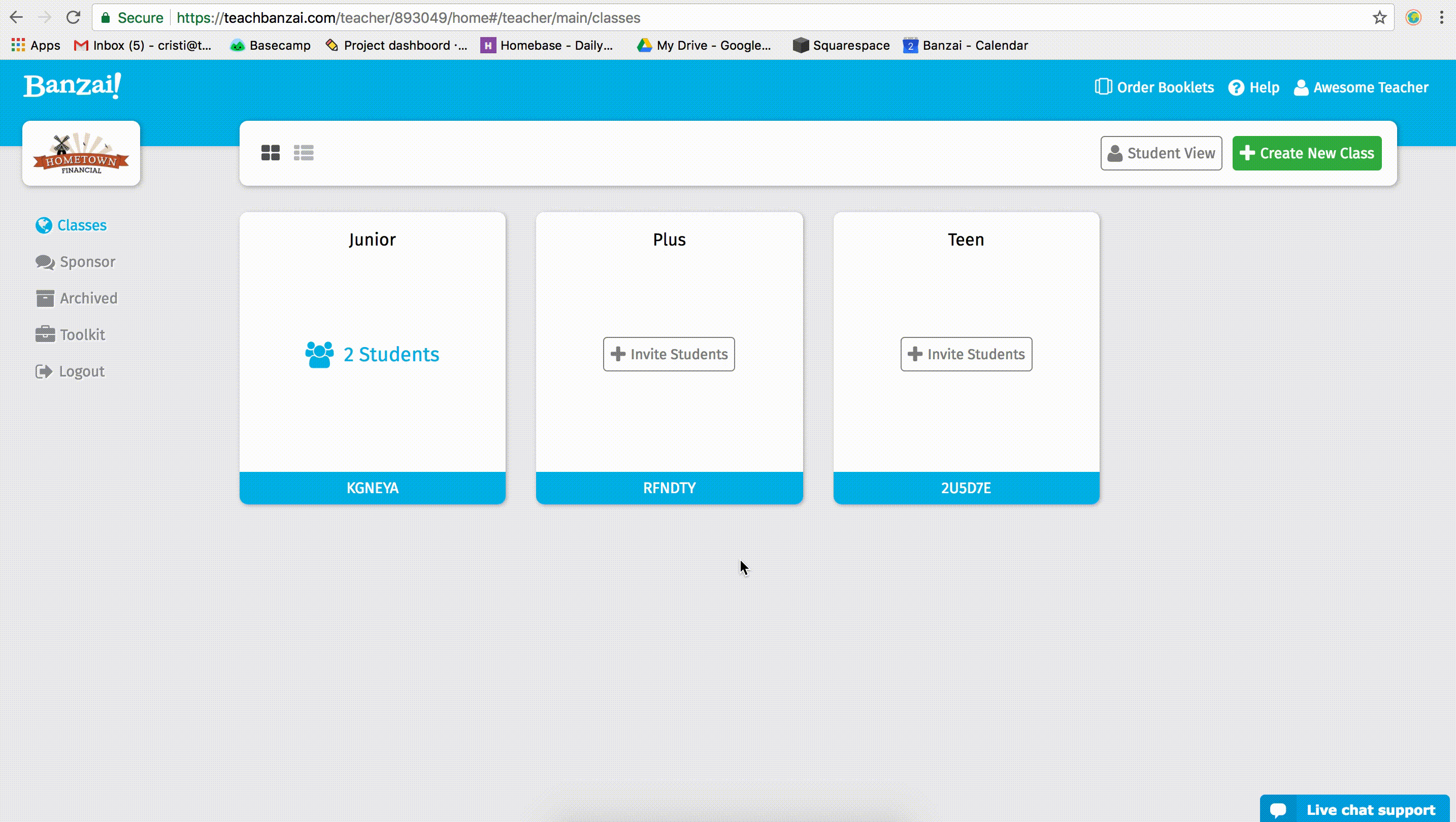Open the My Drive Google bookmark
Viewport: 1456px width, 822px height.
tap(704, 45)
